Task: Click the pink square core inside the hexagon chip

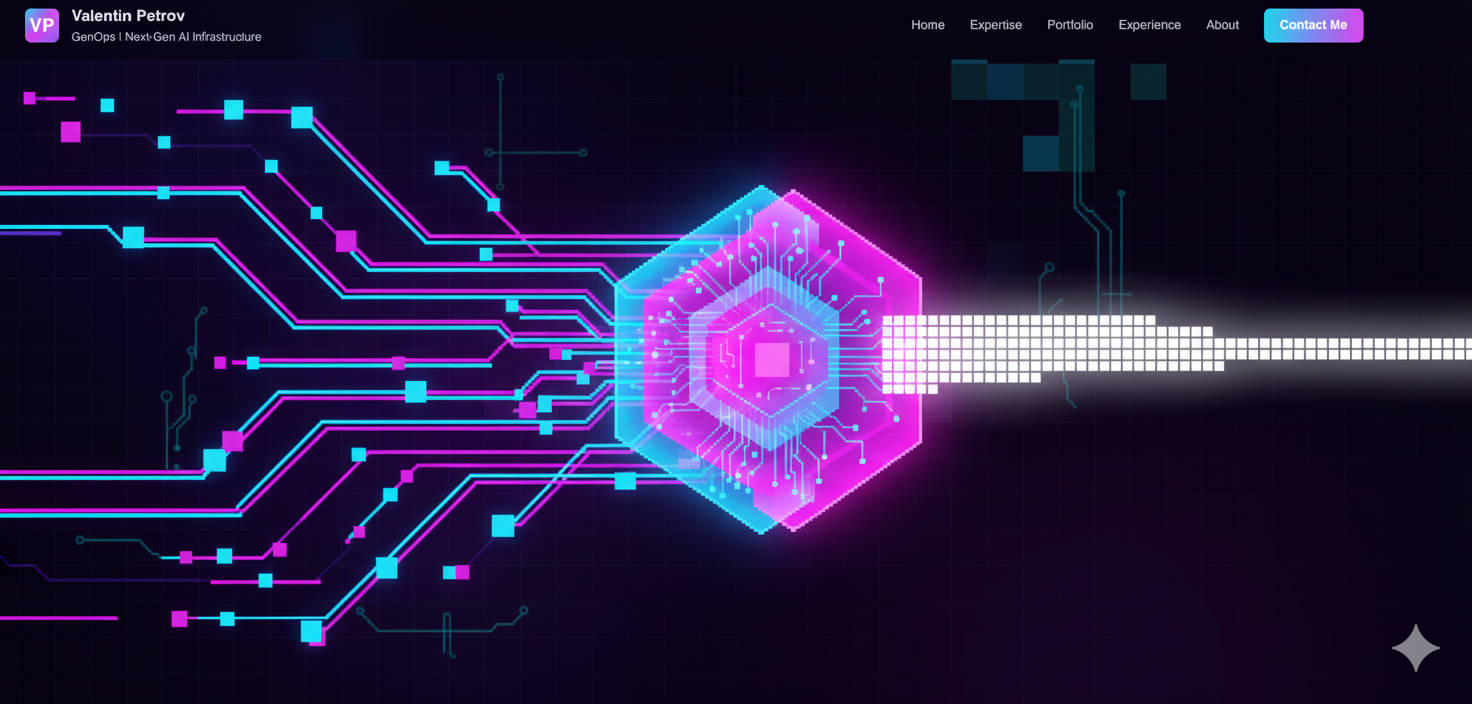Action: (x=771, y=359)
